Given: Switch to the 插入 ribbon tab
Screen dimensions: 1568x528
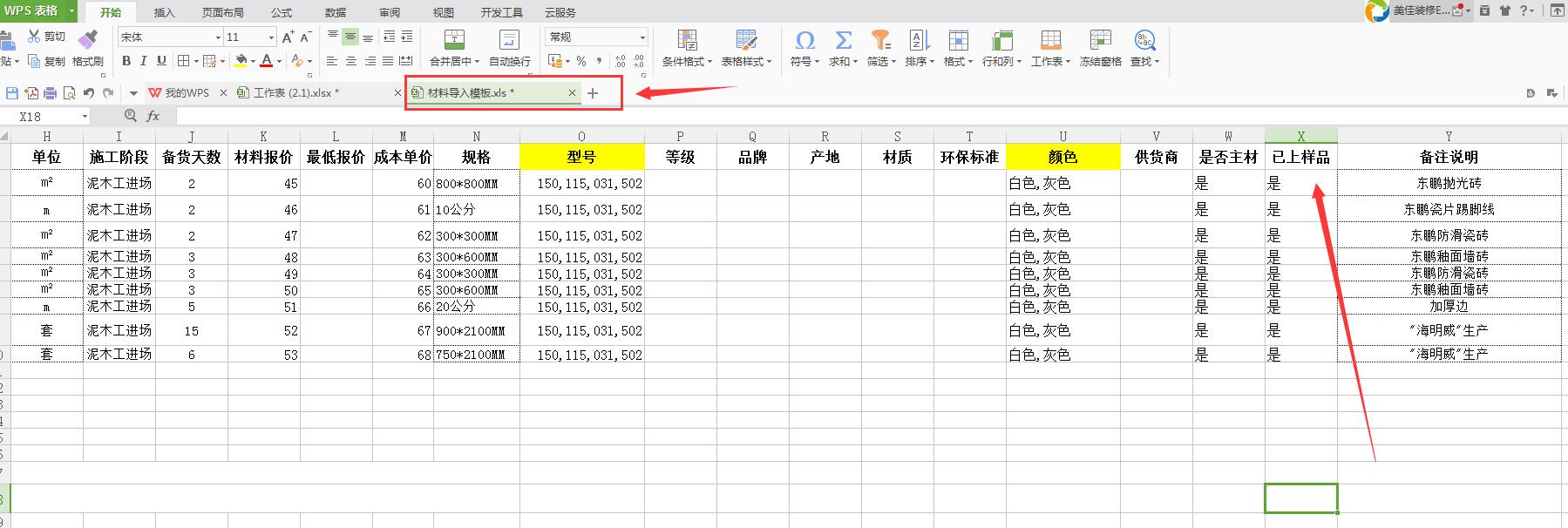Looking at the screenshot, I should point(164,12).
